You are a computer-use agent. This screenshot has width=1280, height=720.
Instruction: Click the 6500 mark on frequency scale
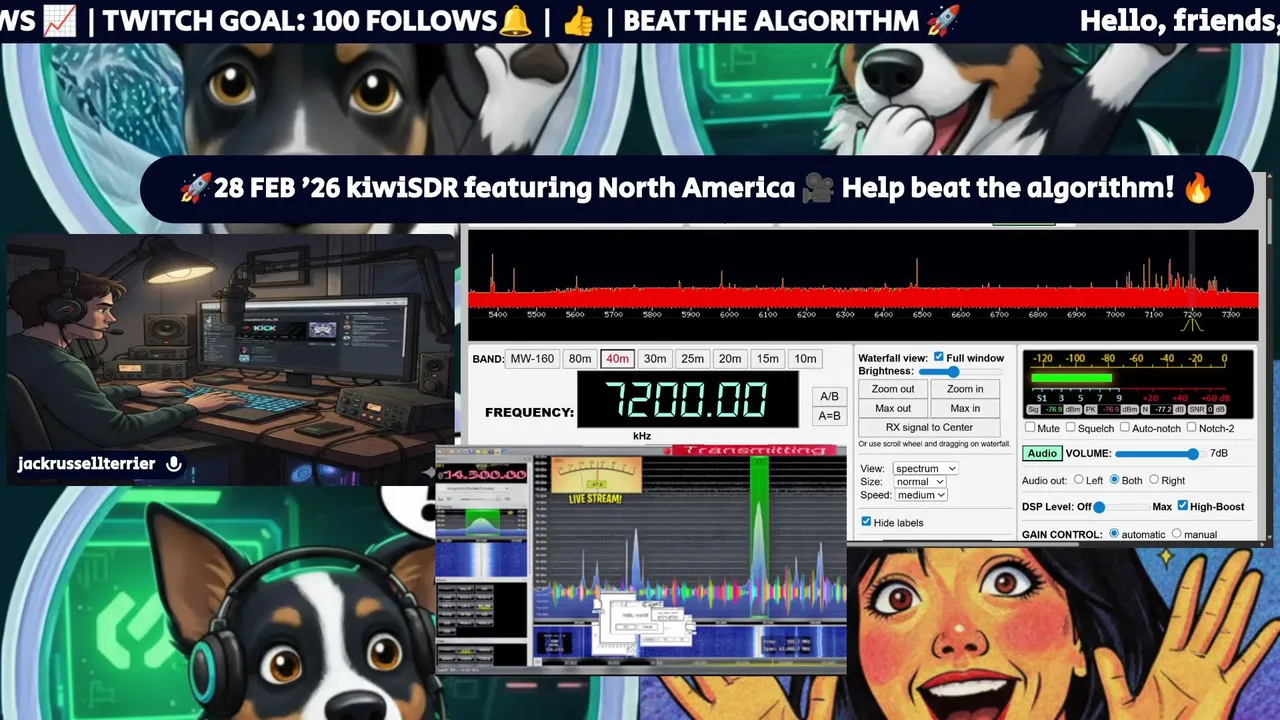[922, 314]
